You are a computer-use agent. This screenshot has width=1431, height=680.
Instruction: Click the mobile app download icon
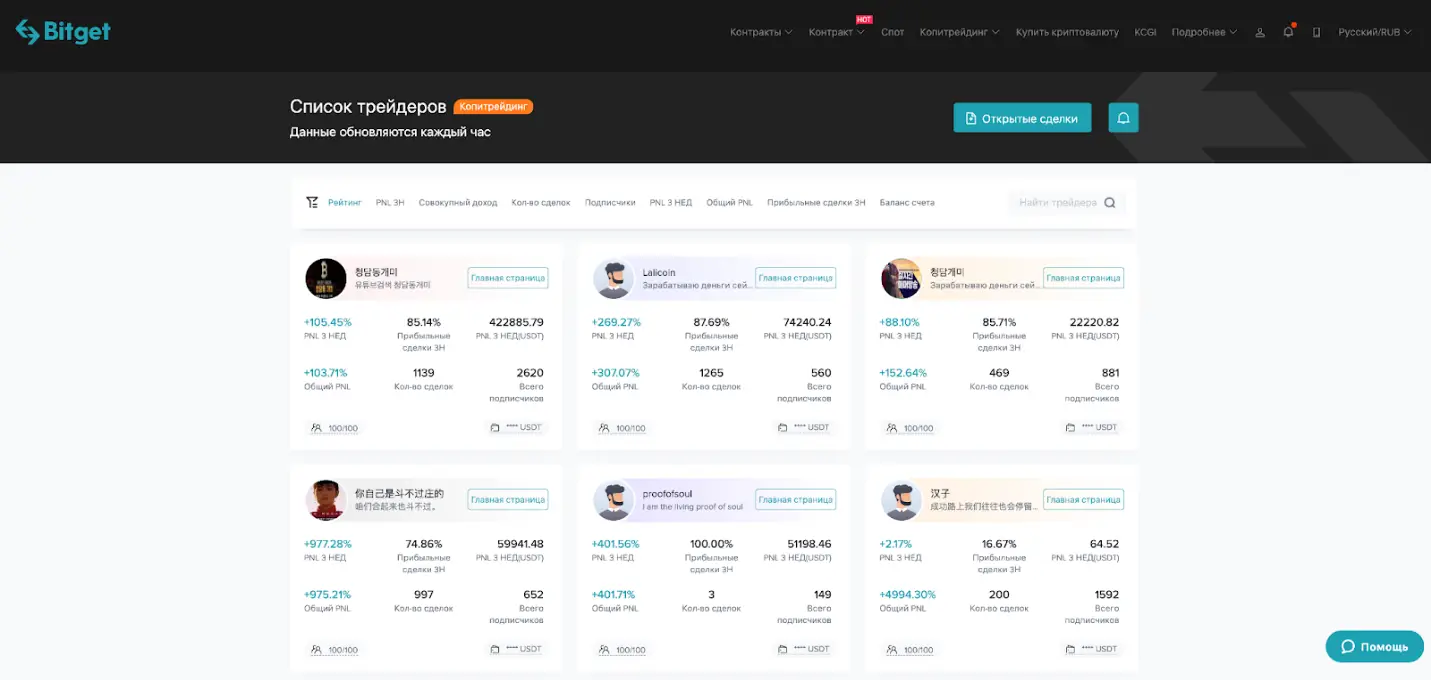click(x=1316, y=32)
